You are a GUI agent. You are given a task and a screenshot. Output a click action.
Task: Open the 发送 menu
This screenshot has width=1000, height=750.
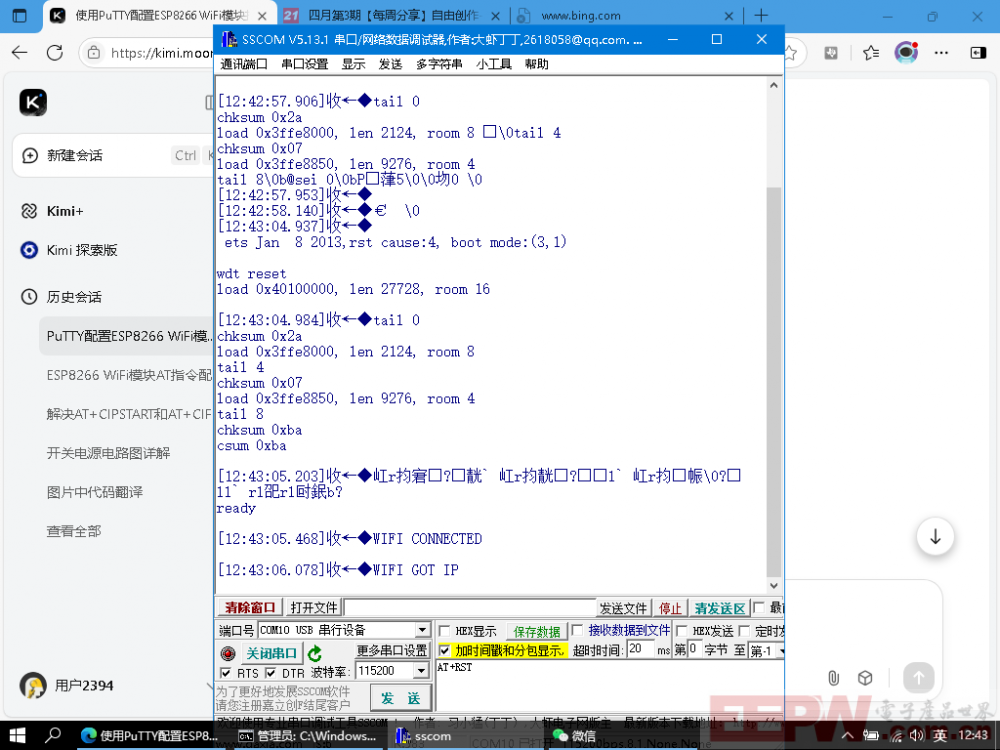click(x=390, y=64)
